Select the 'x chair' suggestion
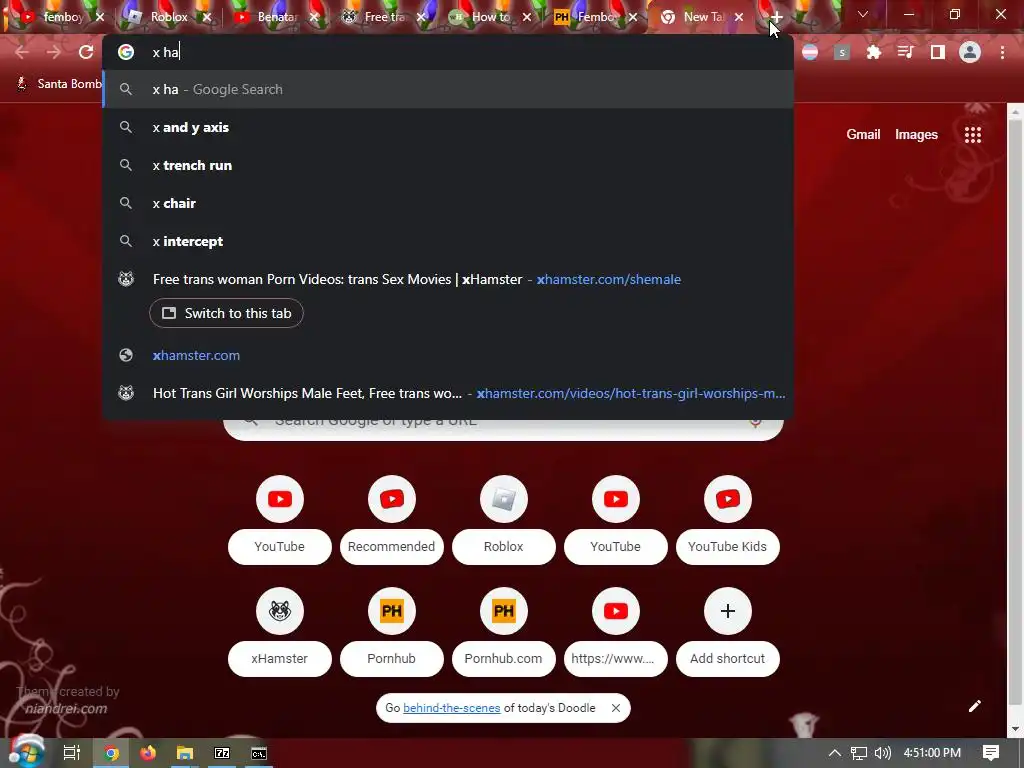Screen dimensions: 1024x768 (x=448, y=203)
